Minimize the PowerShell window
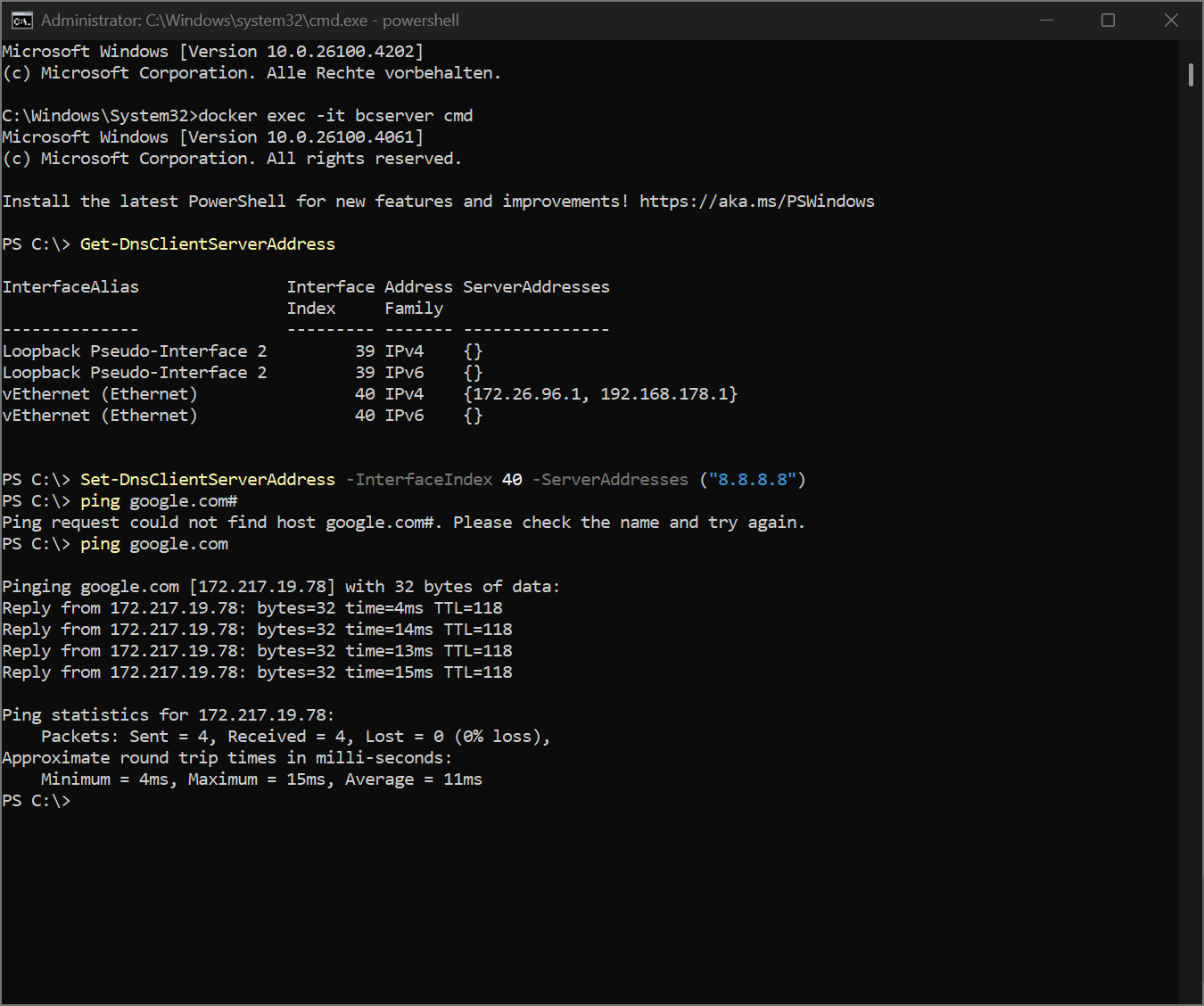The height and width of the screenshot is (1006, 1204). pos(1046,19)
